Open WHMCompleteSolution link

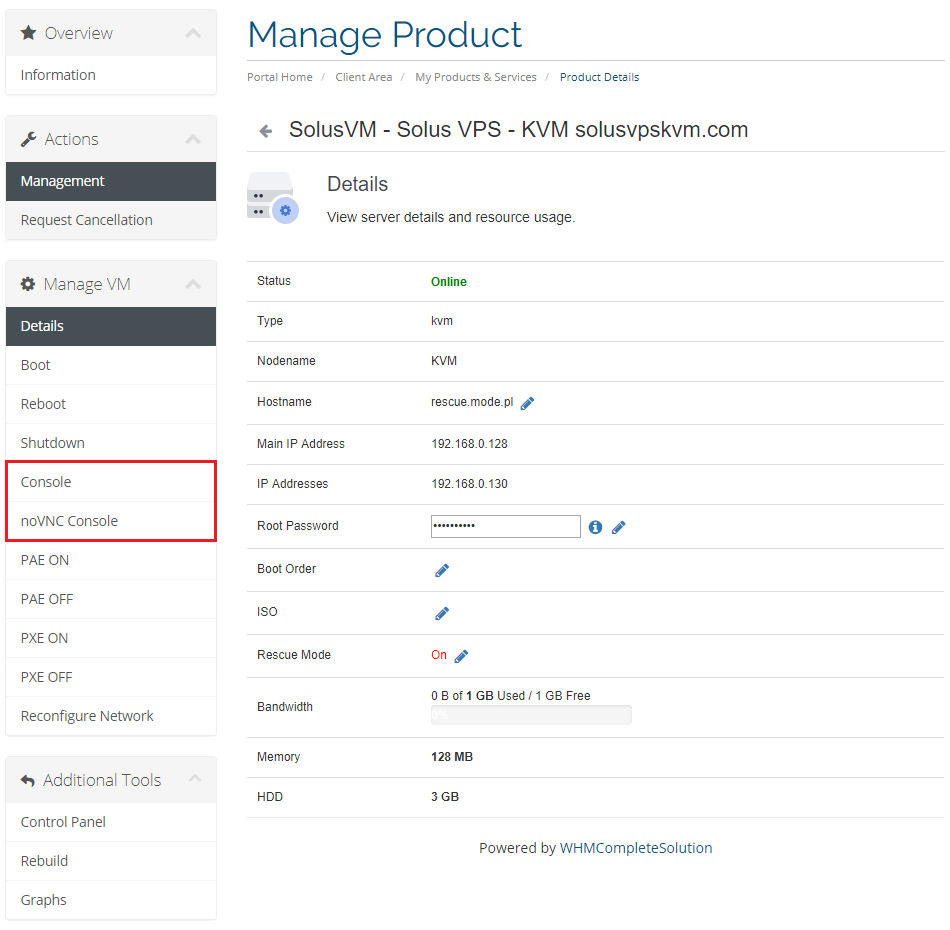pos(636,848)
